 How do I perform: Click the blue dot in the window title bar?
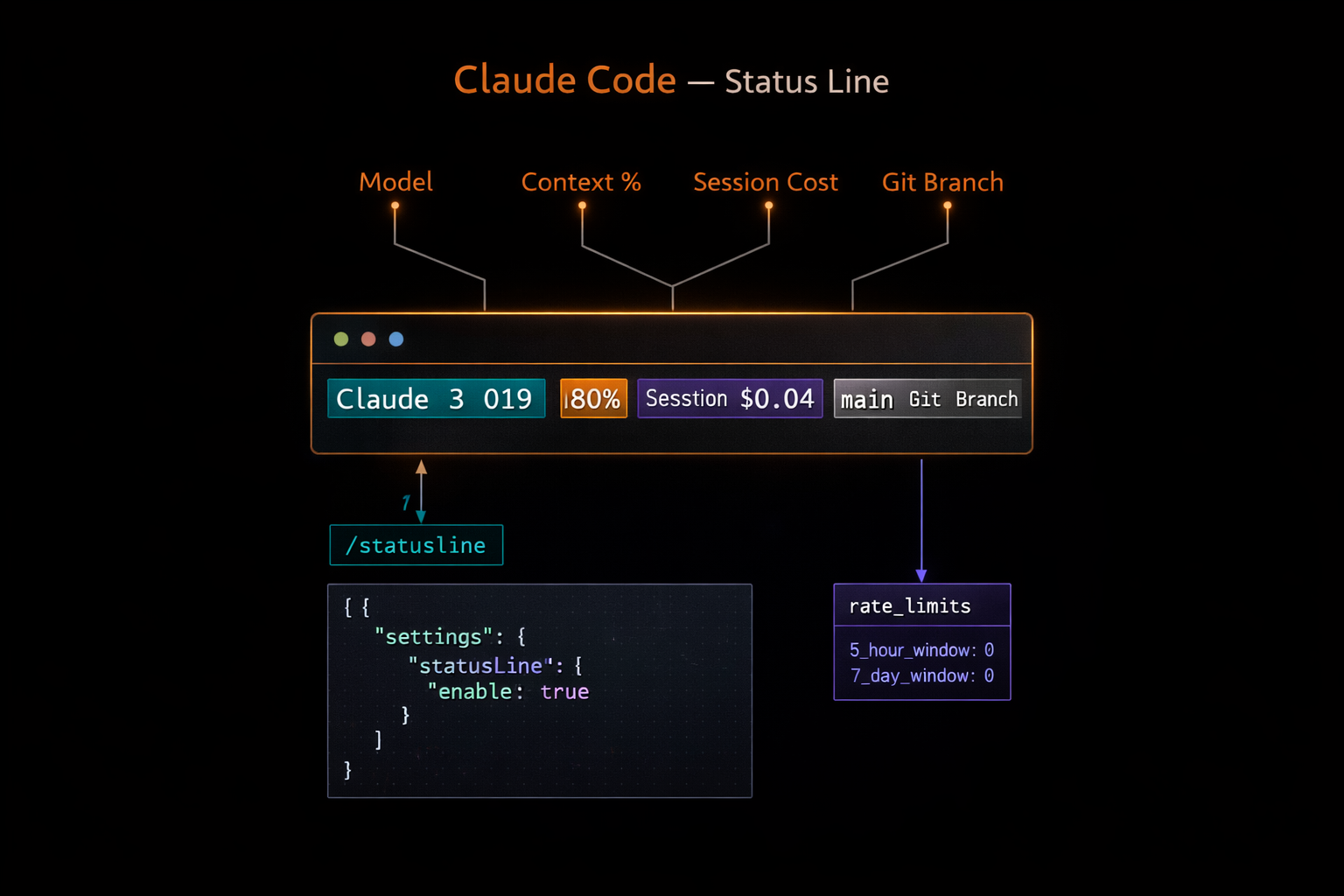coord(396,339)
